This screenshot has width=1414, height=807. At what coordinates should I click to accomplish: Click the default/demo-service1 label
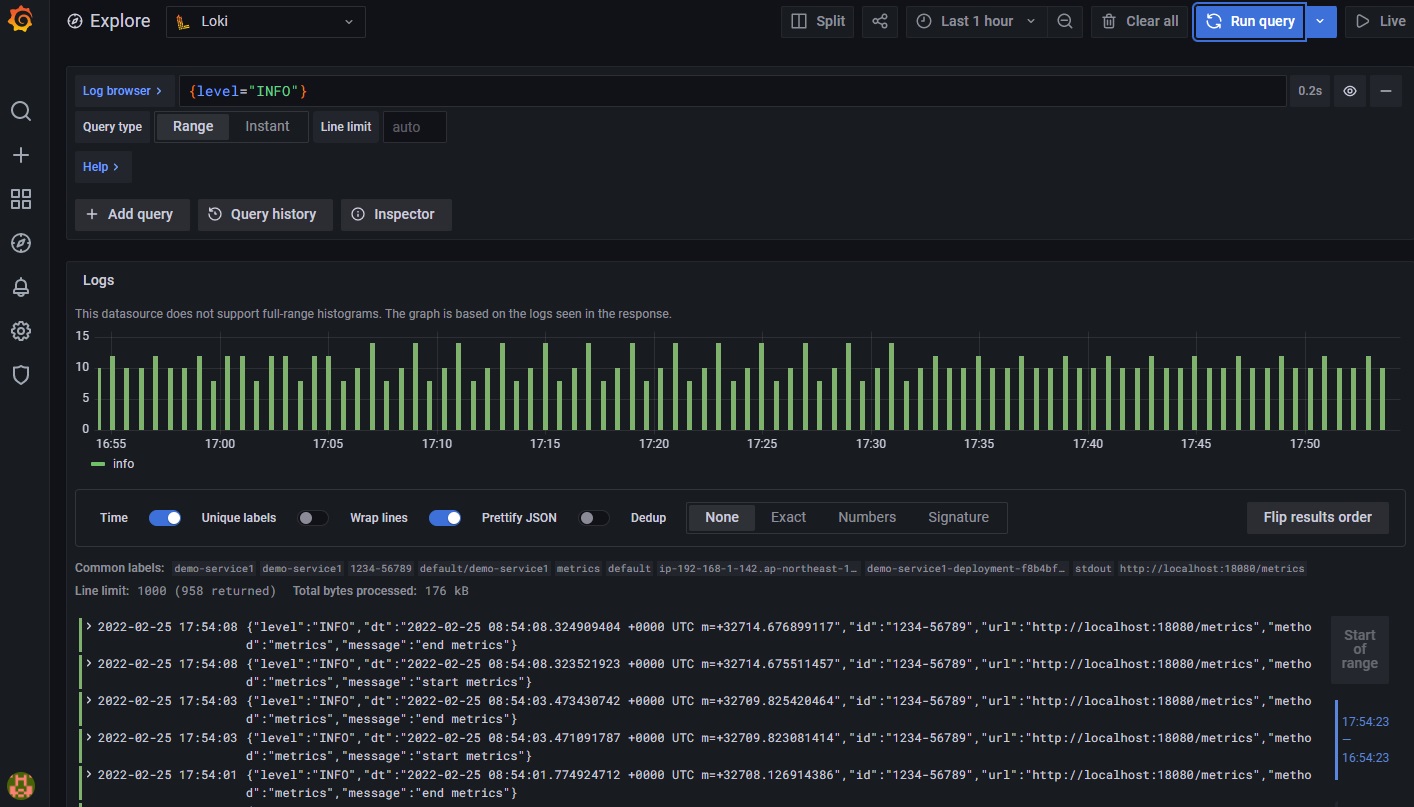[x=484, y=568]
